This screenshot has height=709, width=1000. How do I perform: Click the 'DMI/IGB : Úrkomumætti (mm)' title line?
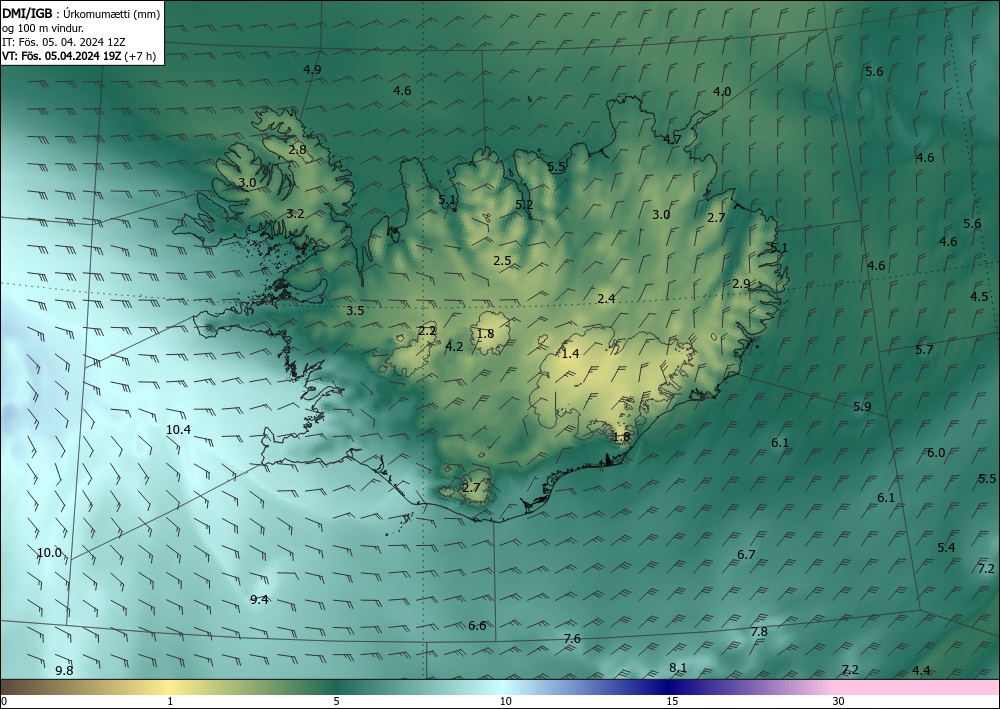click(x=82, y=13)
